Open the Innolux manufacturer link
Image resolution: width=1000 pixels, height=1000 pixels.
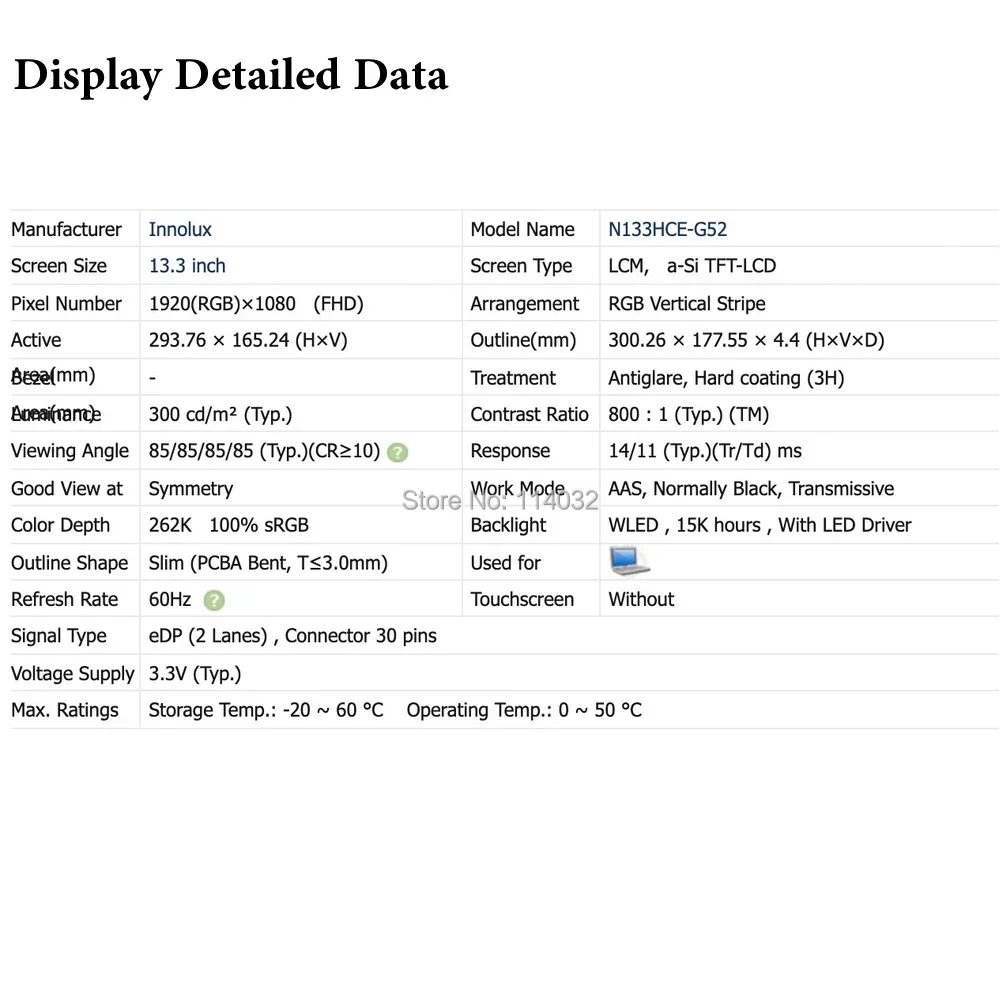pos(180,230)
